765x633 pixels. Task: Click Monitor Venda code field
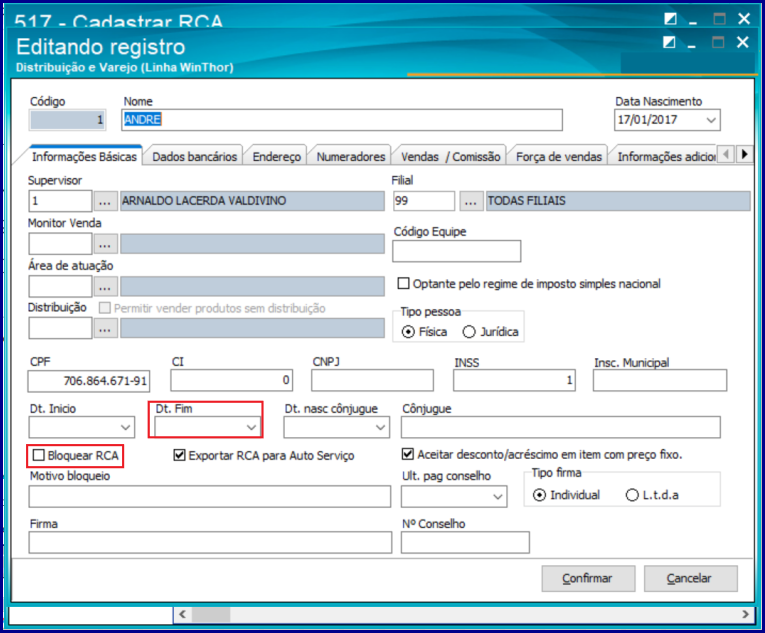click(x=60, y=244)
